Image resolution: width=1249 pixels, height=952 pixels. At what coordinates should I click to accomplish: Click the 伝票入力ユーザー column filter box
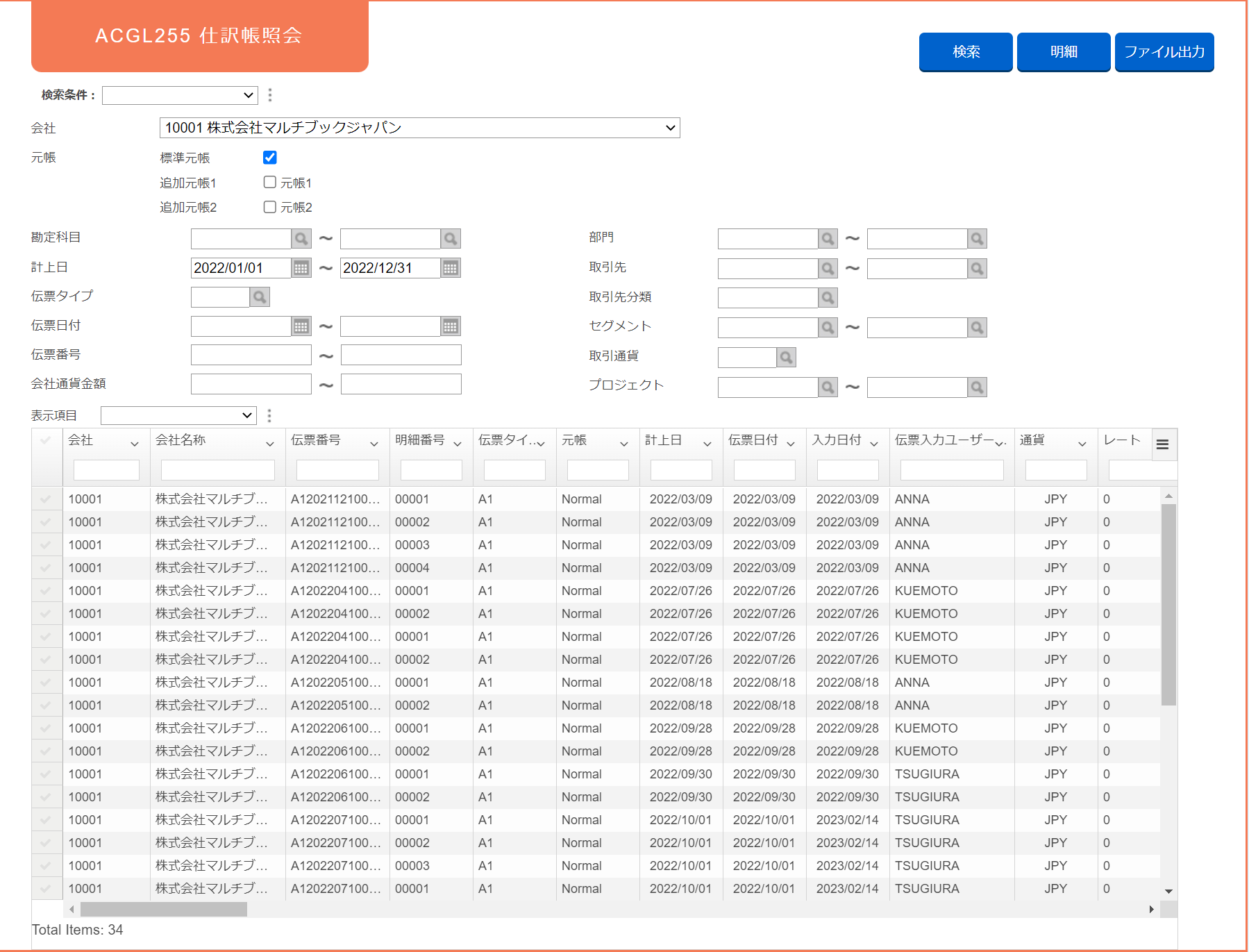[x=952, y=470]
